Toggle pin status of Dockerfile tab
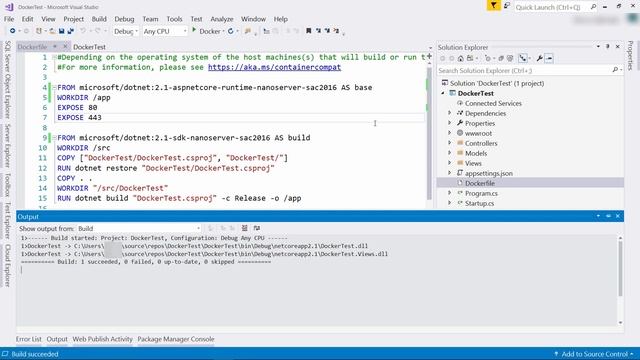The height and width of the screenshot is (360, 640). [x=55, y=47]
